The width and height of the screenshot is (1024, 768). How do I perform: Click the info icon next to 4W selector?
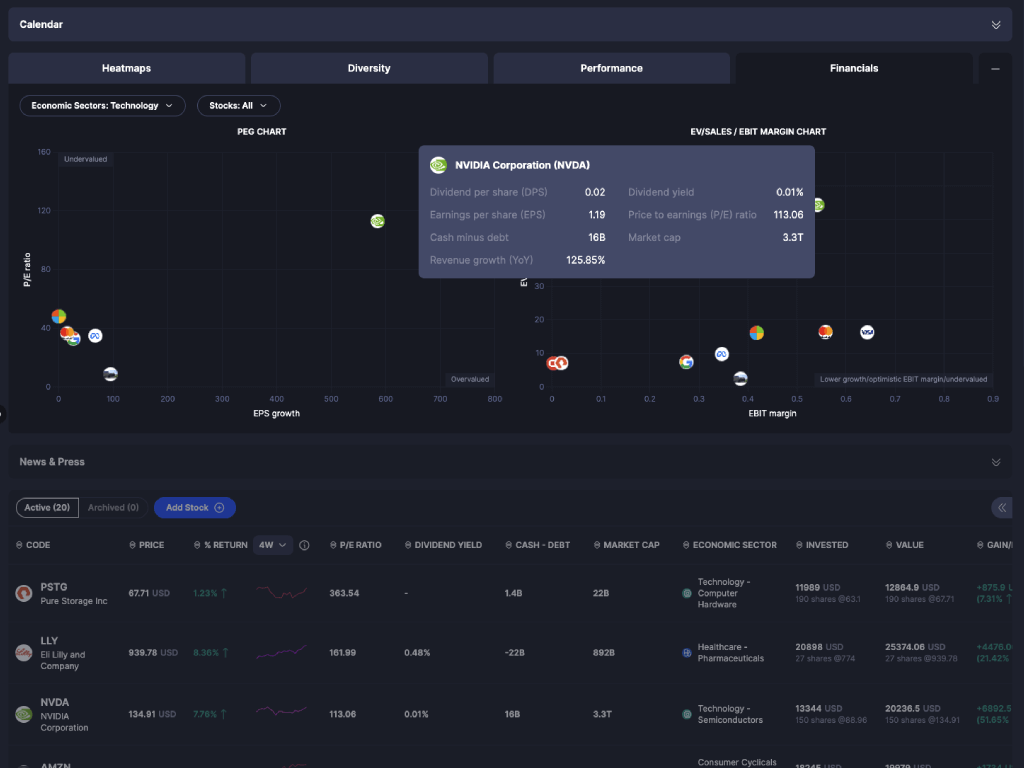click(304, 545)
